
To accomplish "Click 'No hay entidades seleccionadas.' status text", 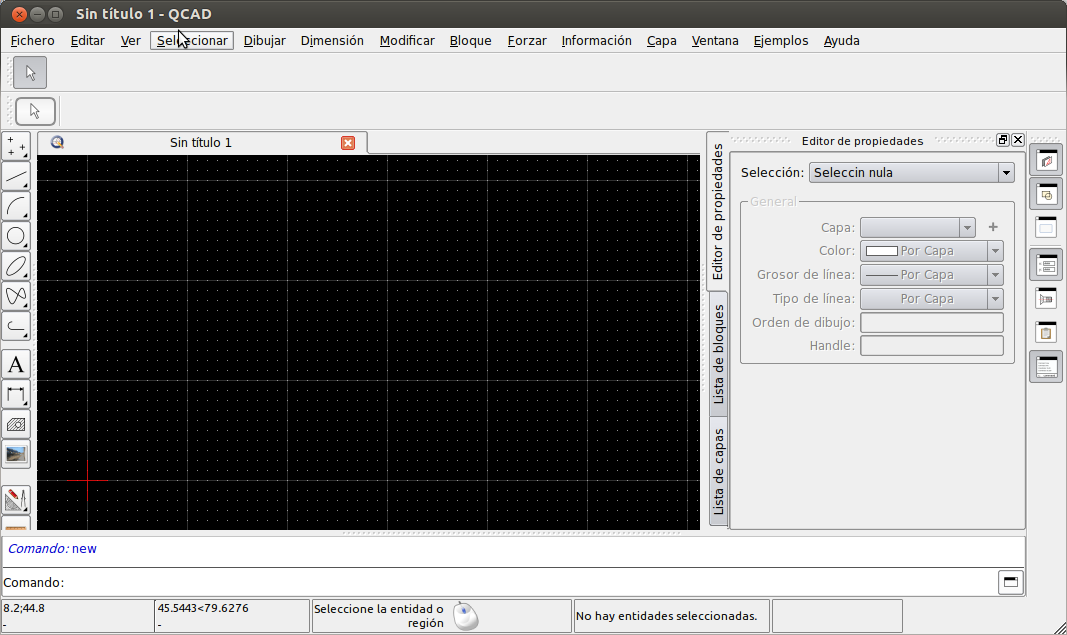I will tap(666, 616).
